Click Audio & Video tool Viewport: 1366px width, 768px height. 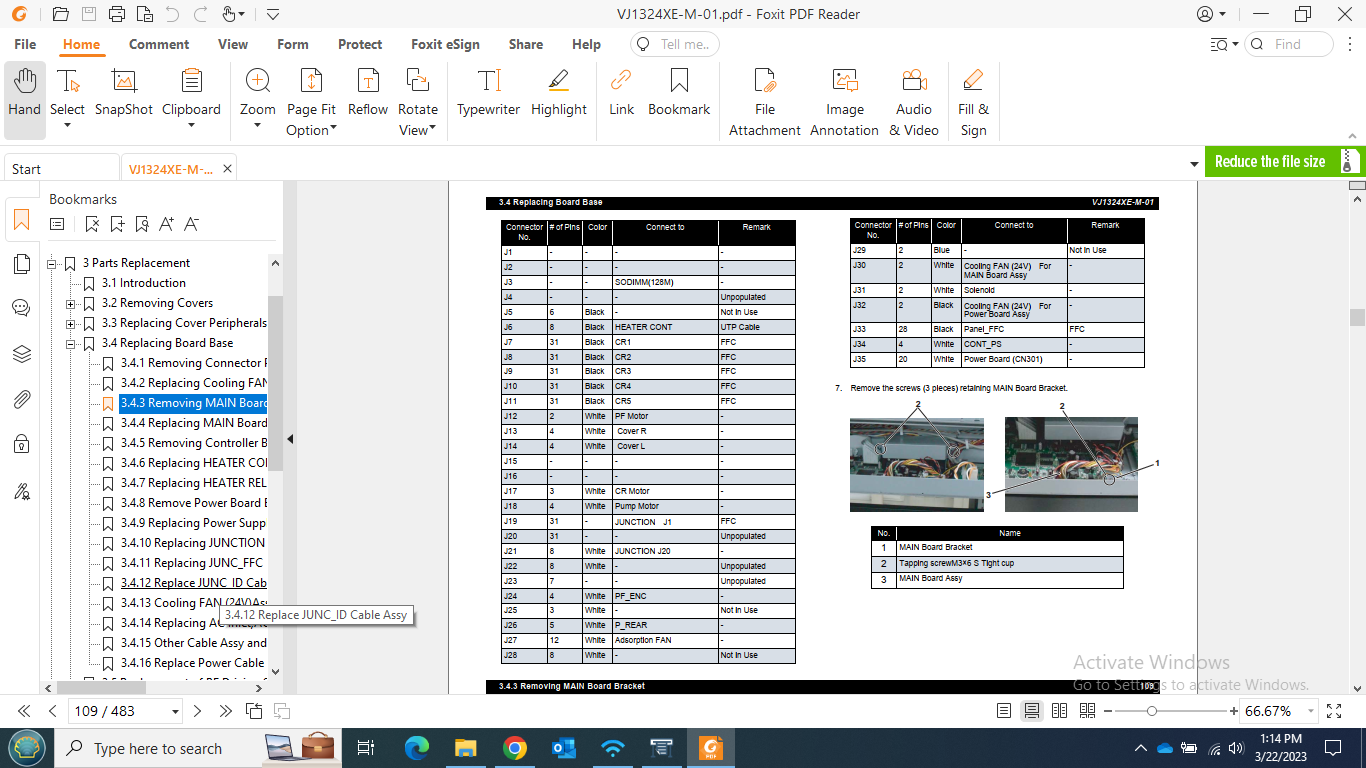coord(914,102)
